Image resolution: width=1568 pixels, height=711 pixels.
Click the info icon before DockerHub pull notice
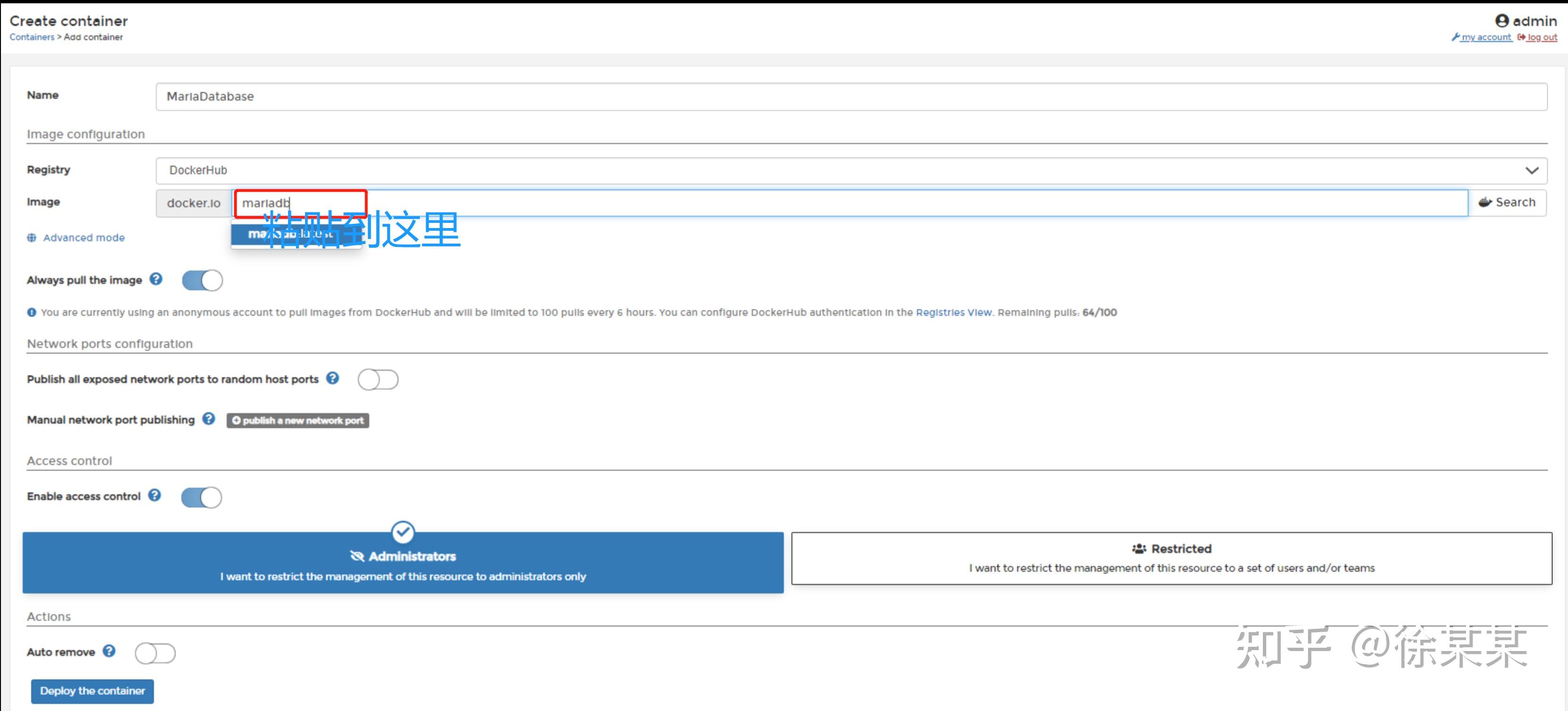coord(32,313)
